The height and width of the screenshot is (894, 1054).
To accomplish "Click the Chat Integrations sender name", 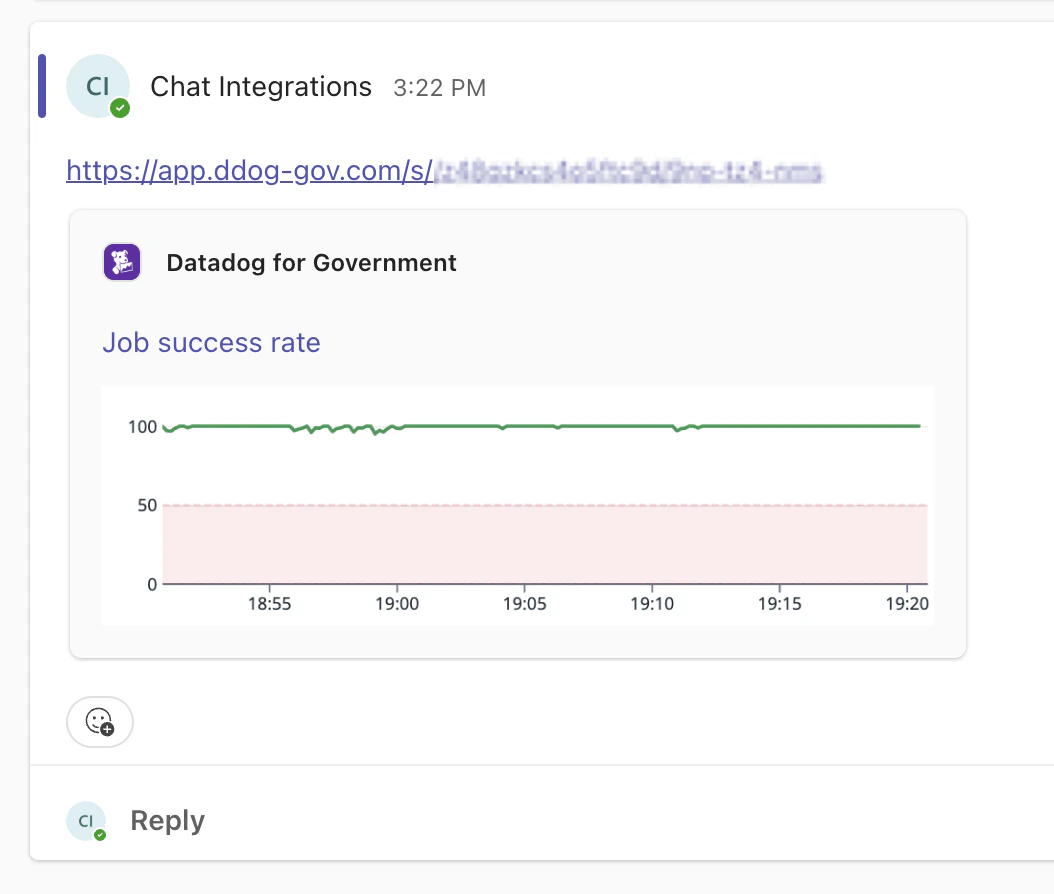I will [x=261, y=87].
